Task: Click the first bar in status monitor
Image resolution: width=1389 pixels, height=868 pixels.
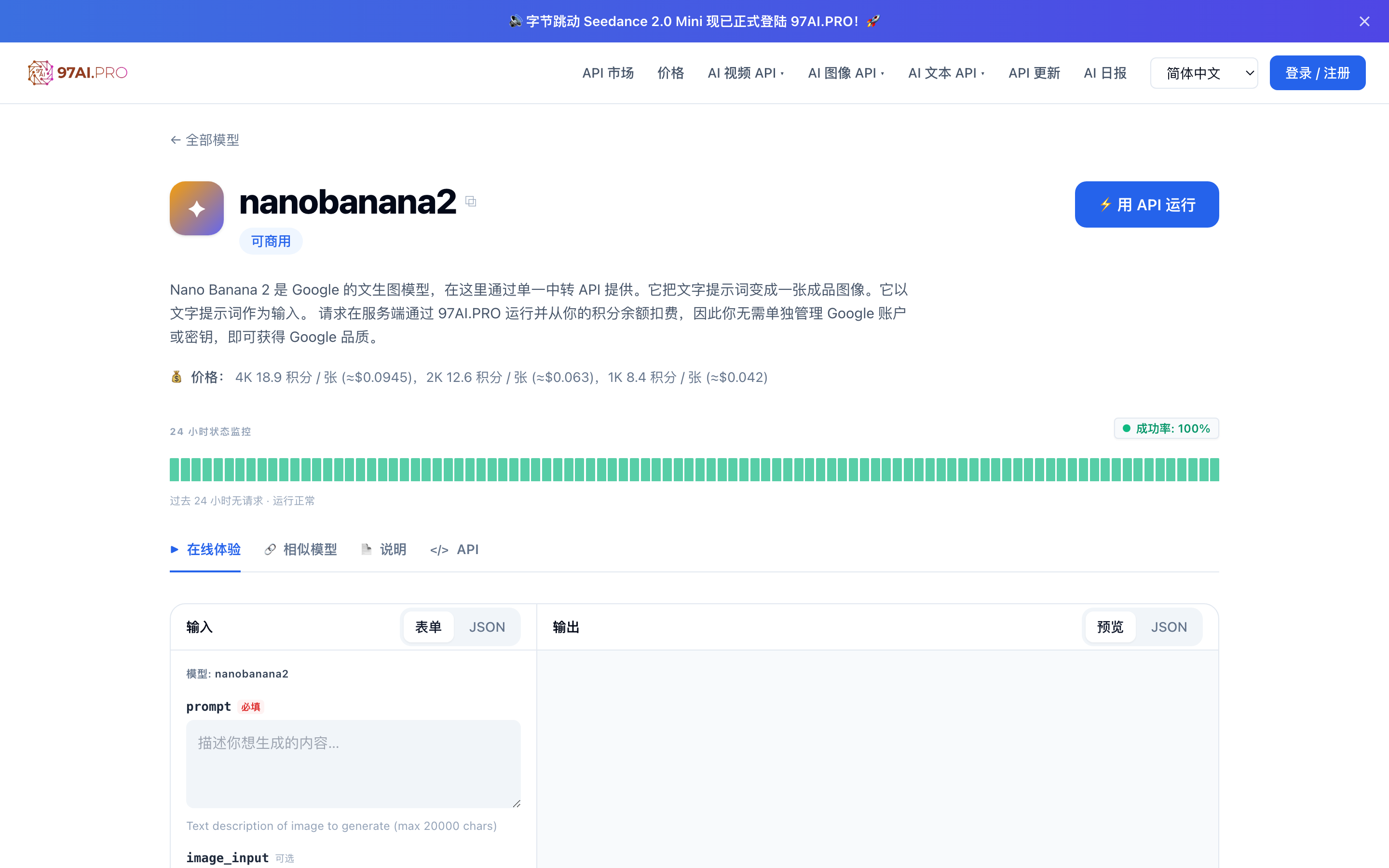Action: pyautogui.click(x=175, y=470)
